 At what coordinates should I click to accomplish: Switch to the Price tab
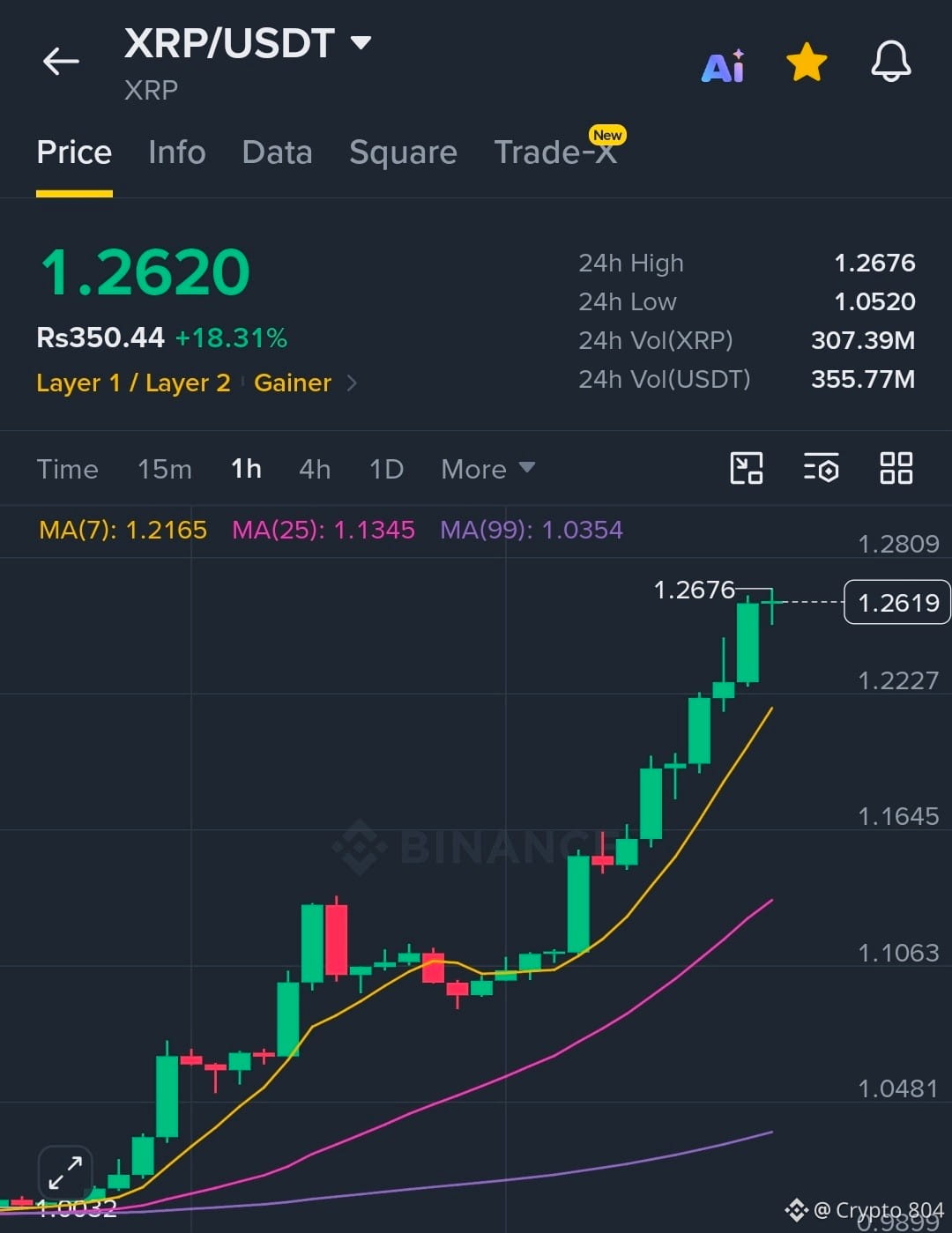click(x=74, y=152)
